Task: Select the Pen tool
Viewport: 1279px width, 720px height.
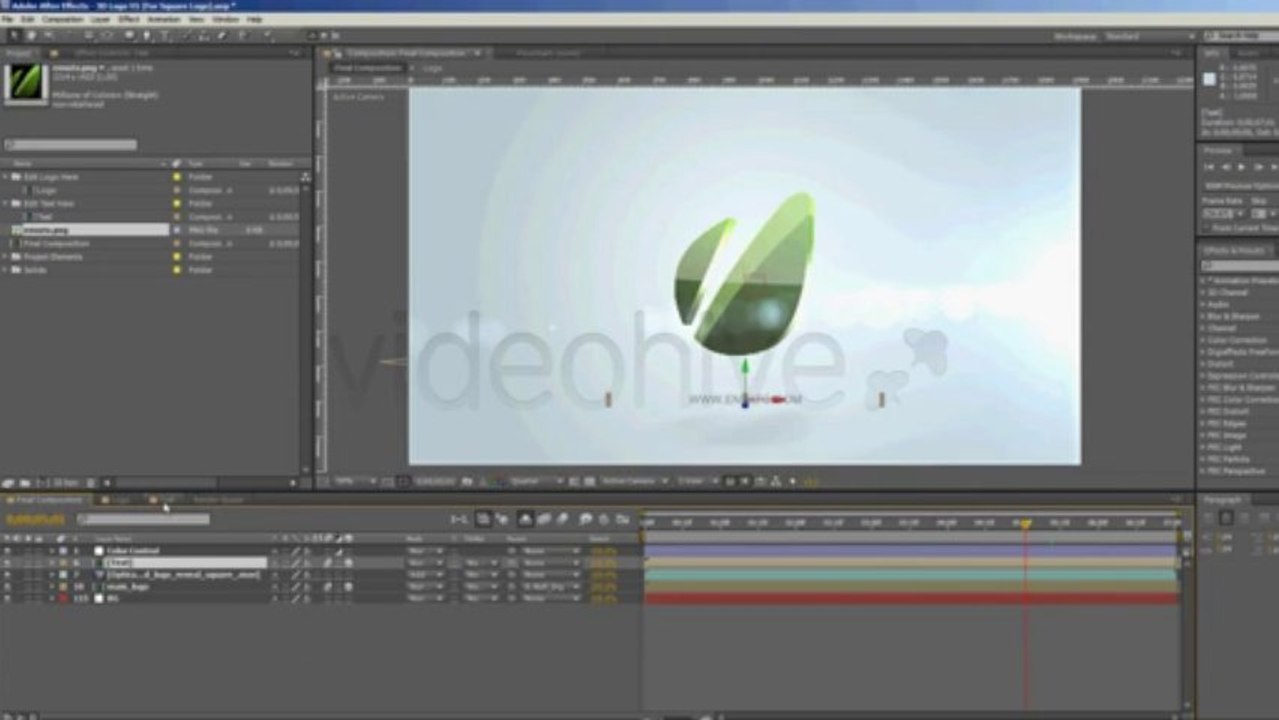Action: pos(147,35)
